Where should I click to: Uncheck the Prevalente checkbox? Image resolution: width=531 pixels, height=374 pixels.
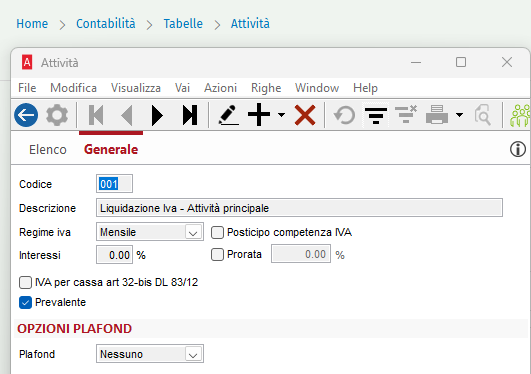tap(25, 302)
